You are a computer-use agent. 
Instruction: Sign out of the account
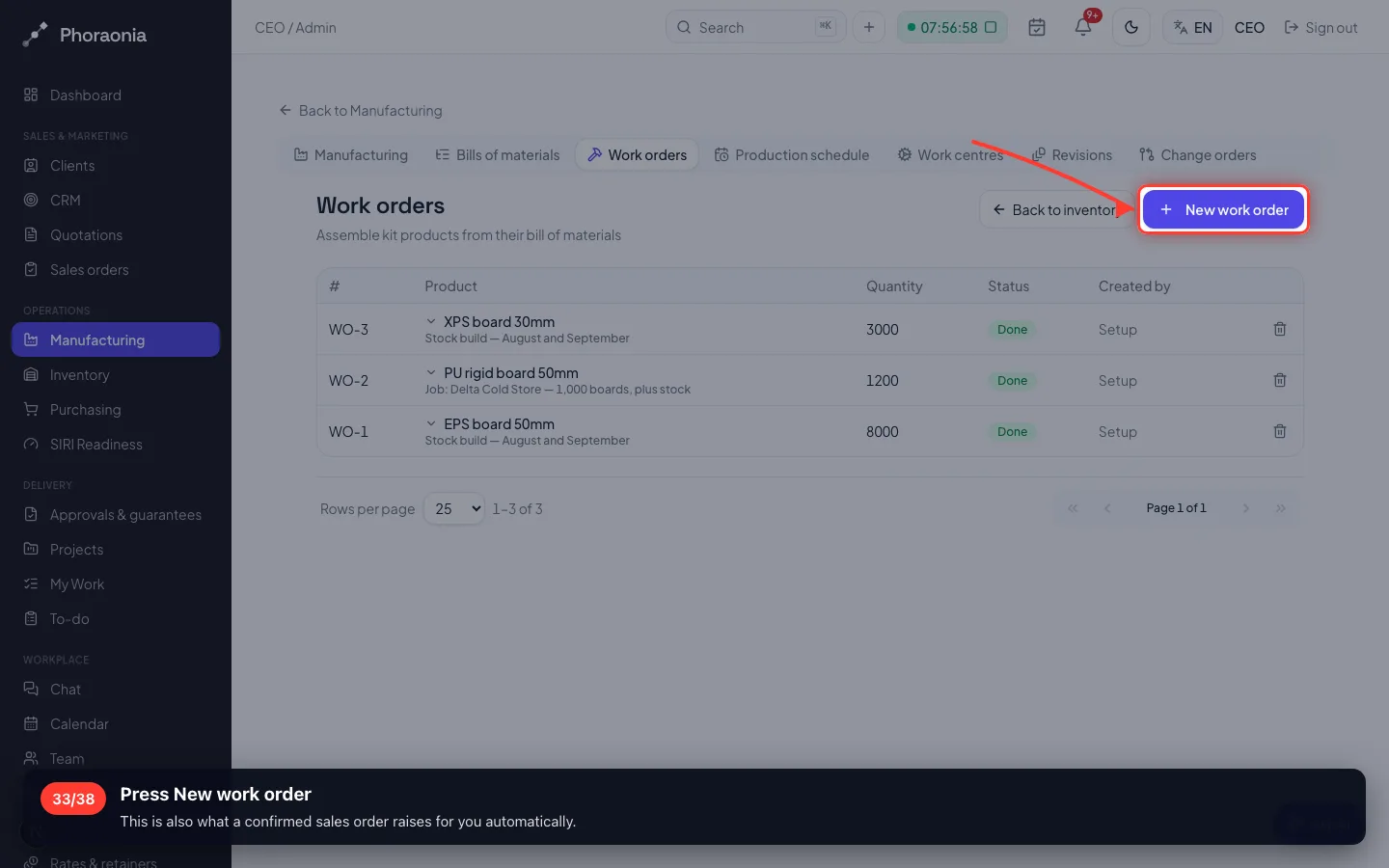1321,27
